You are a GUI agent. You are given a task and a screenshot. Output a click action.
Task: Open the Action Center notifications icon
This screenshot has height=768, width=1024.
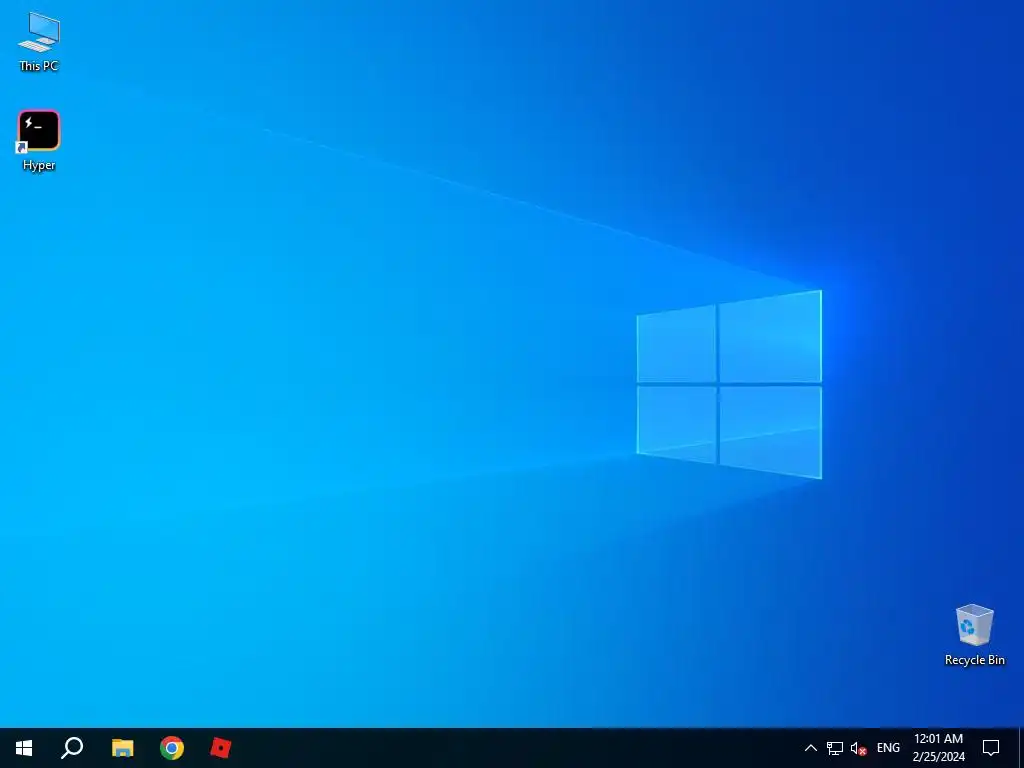pos(991,748)
